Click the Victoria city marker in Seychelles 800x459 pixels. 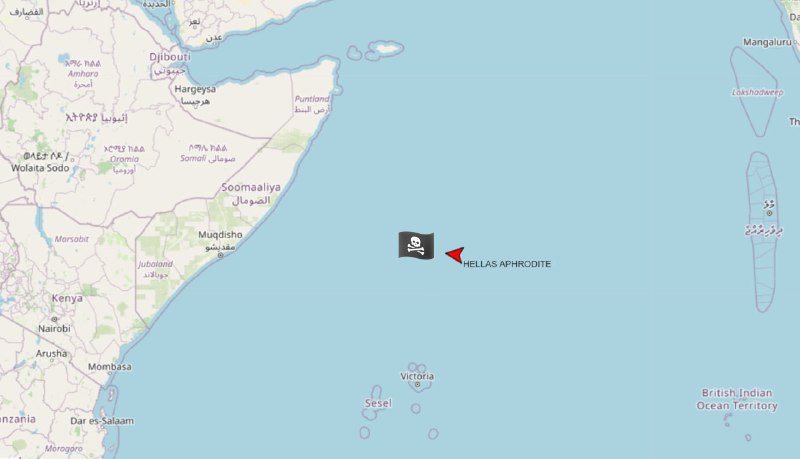(x=417, y=385)
